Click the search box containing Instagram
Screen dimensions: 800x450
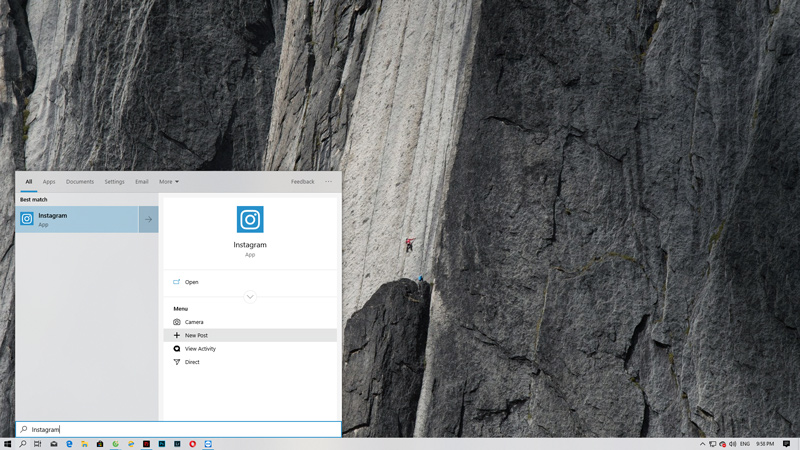[x=180, y=429]
